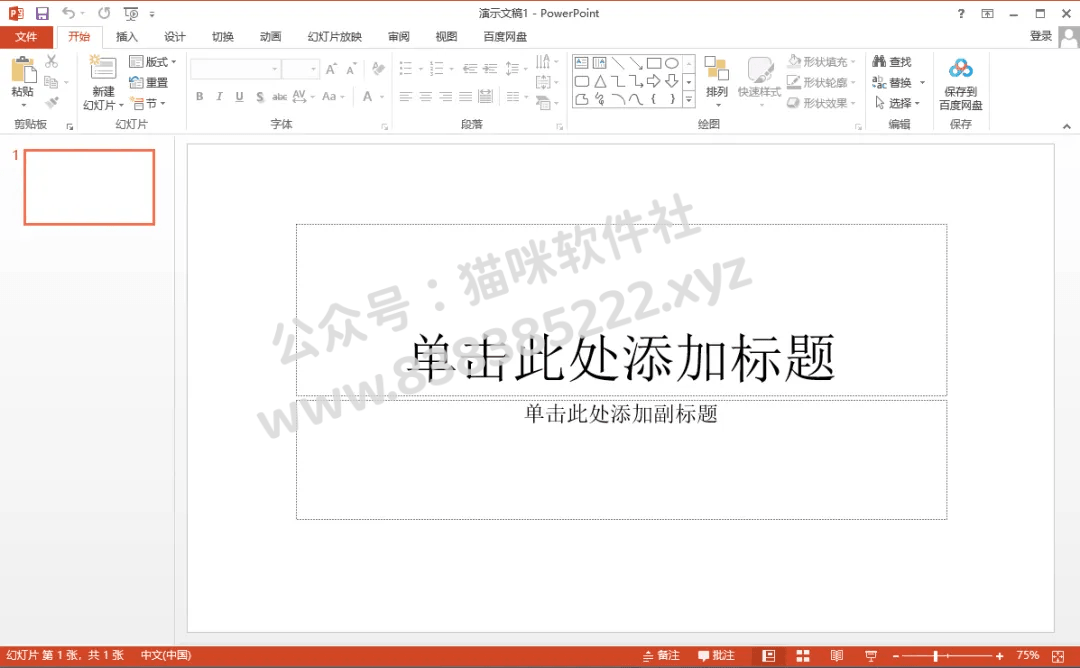Start slideshow from beginning icon
1080x668 pixels.
(131, 13)
